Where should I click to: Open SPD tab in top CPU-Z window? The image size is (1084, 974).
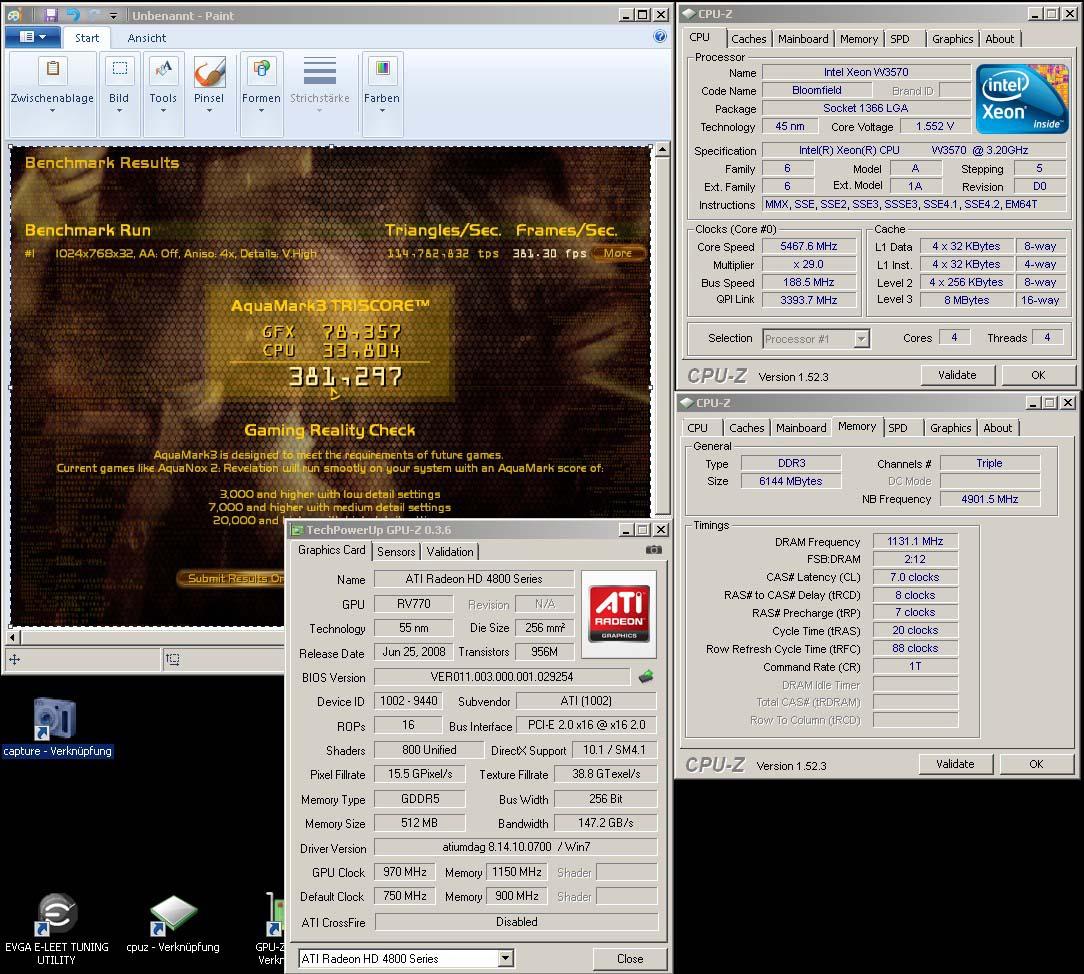click(x=899, y=39)
